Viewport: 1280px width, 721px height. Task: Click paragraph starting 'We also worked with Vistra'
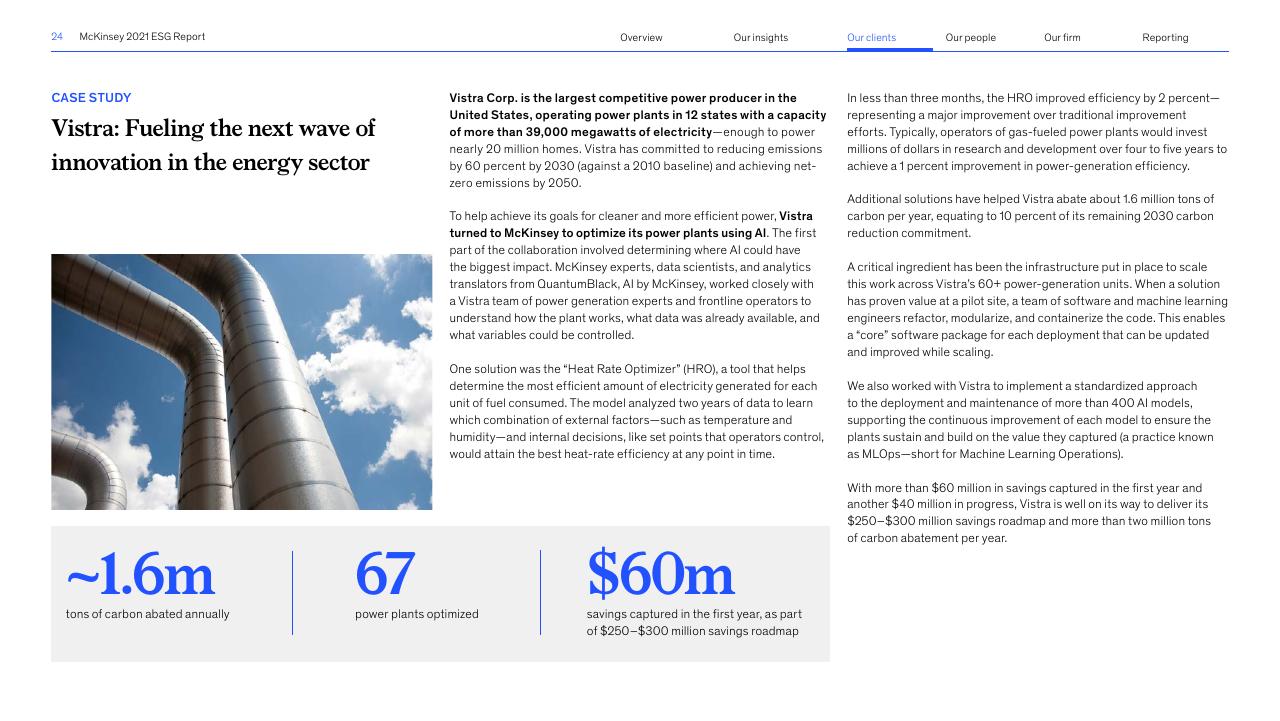click(x=1030, y=420)
